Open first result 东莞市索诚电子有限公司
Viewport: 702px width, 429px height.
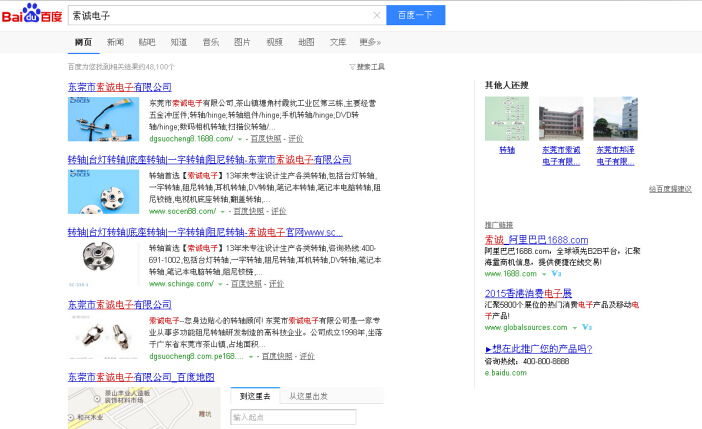tap(120, 87)
